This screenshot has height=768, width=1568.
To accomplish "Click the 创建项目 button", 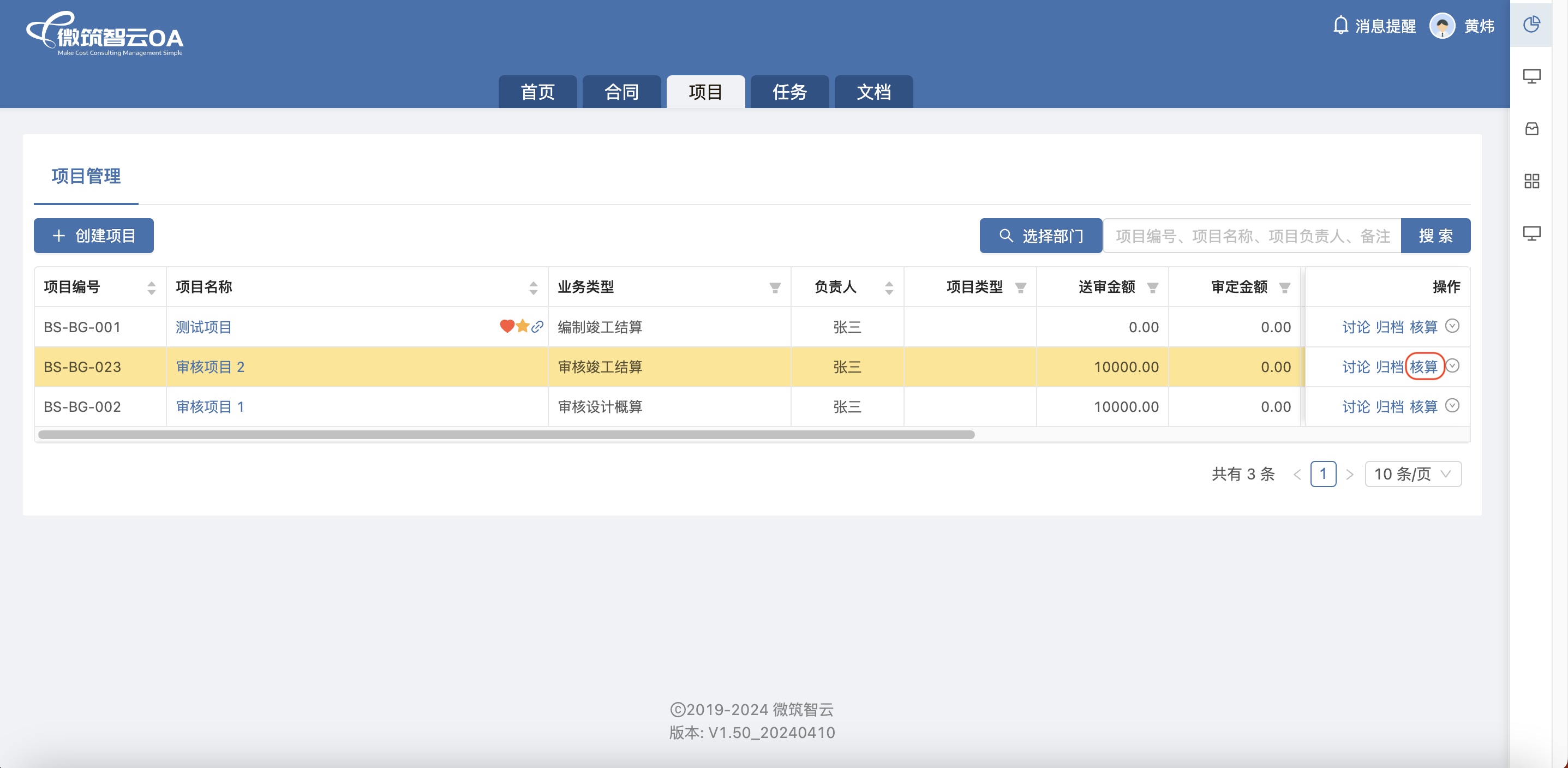I will click(94, 236).
